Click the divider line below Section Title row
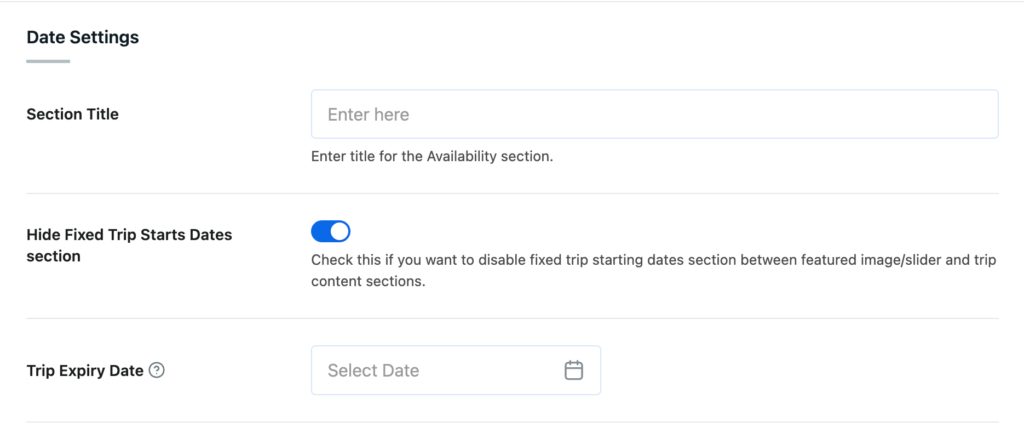This screenshot has height=433, width=1024. [512, 193]
